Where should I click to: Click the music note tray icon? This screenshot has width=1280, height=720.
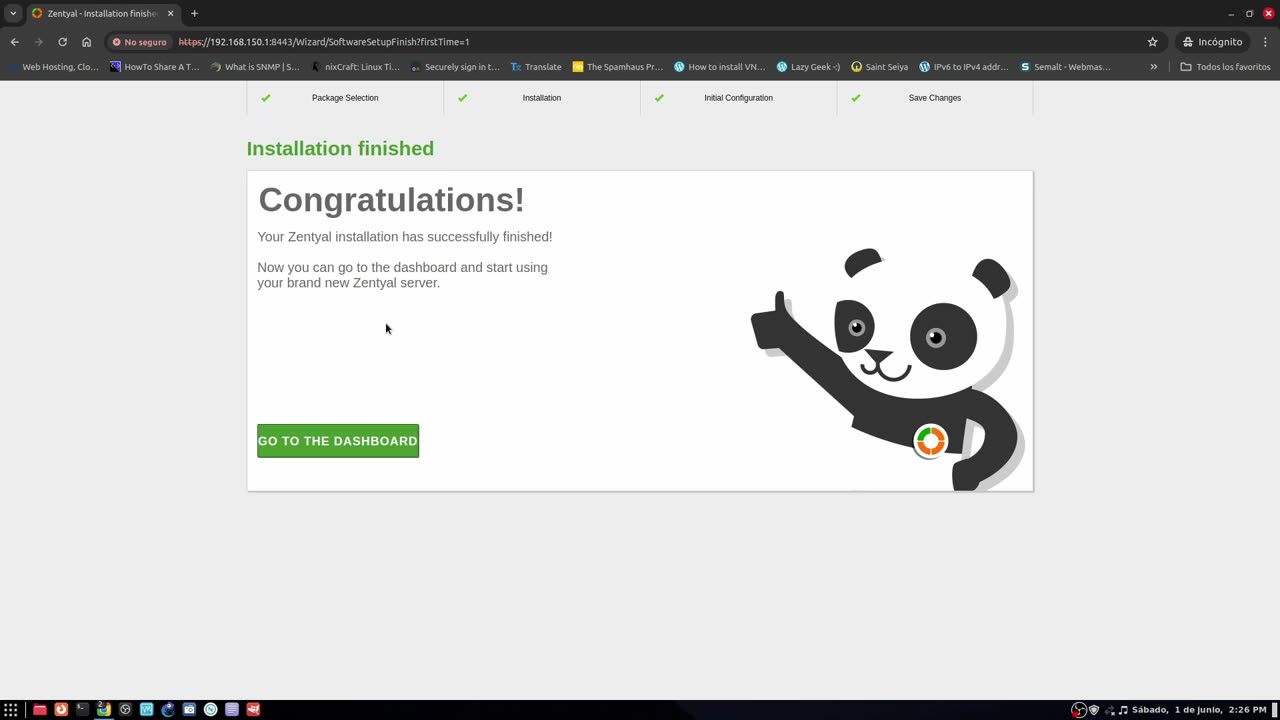(x=1123, y=710)
